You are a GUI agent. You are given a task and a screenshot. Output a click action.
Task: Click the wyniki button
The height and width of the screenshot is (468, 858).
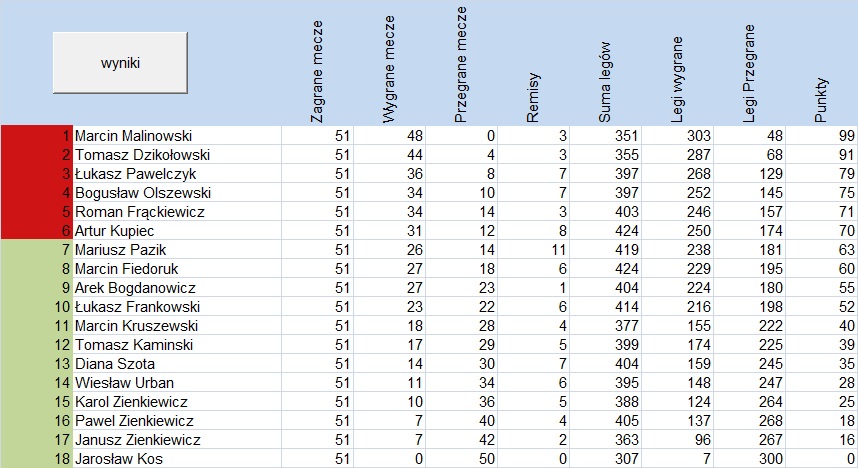click(120, 62)
